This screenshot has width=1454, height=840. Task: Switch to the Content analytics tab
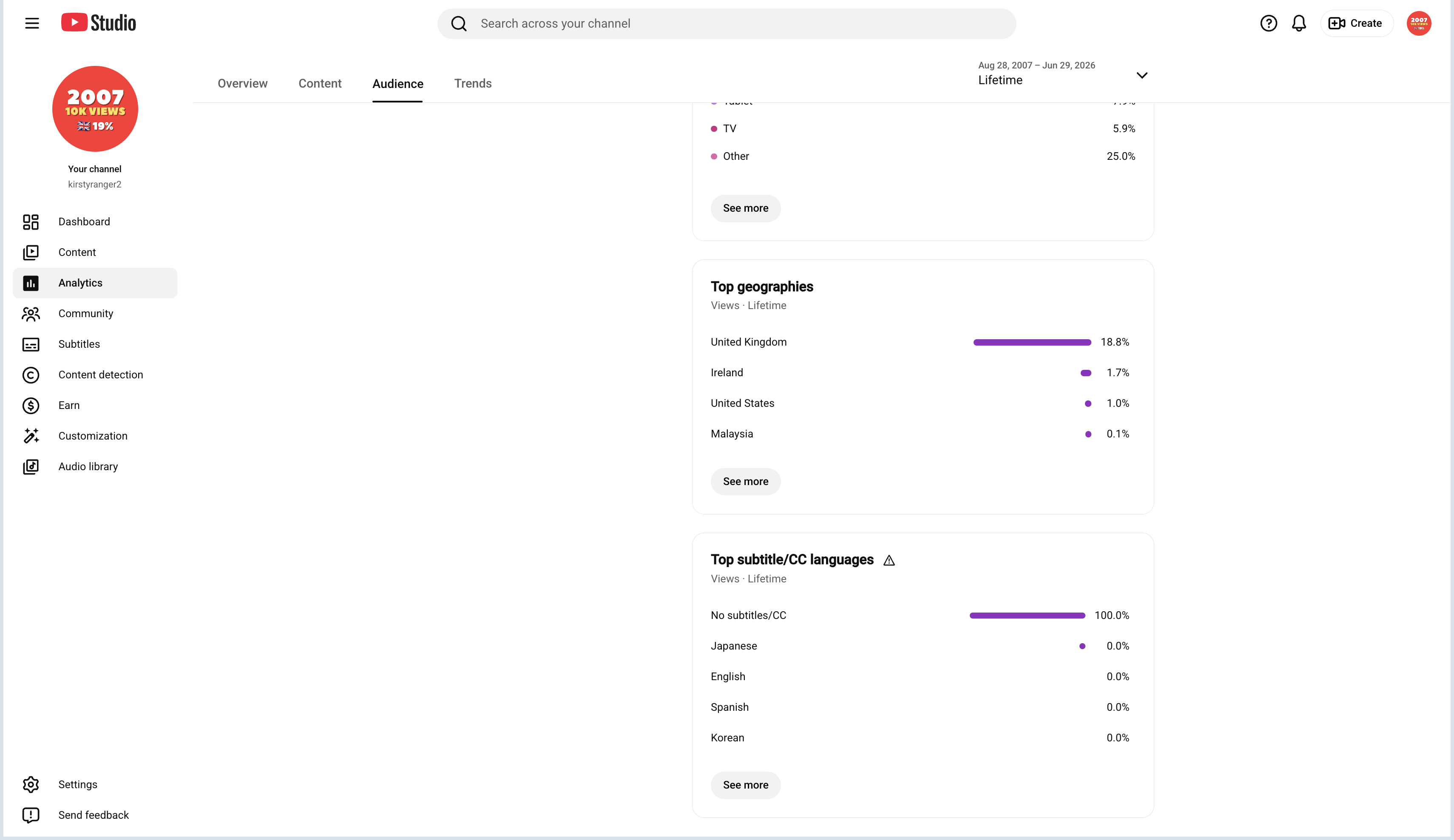click(x=320, y=84)
